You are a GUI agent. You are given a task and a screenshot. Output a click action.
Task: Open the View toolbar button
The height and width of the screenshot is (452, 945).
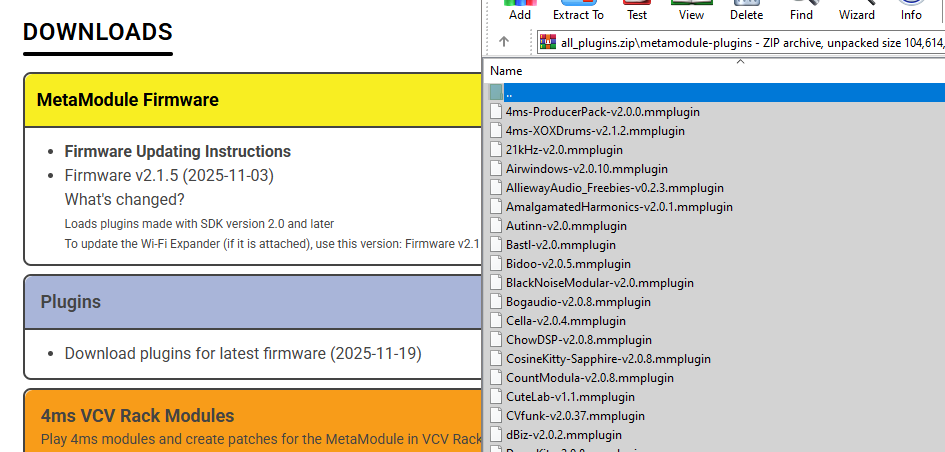tap(691, 11)
